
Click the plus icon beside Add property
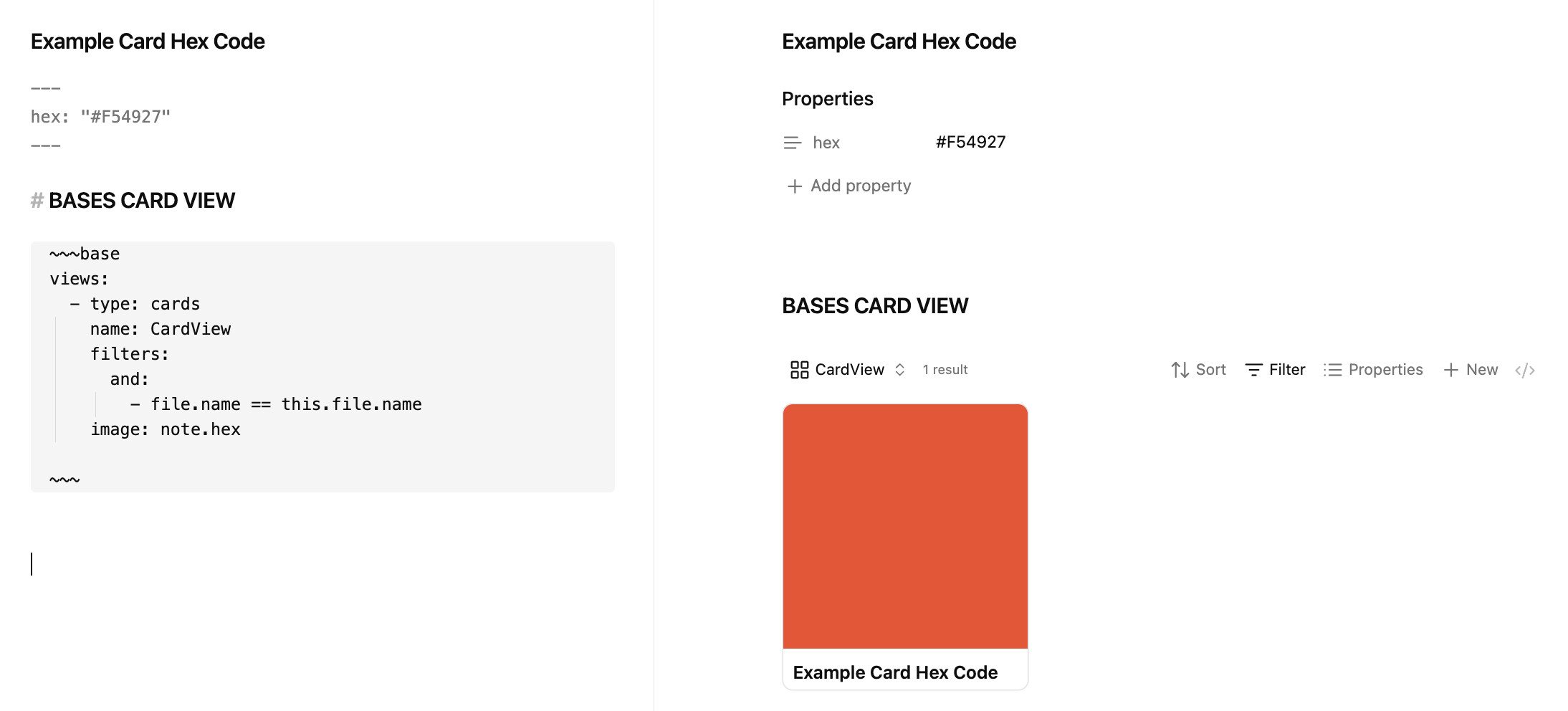tap(794, 186)
